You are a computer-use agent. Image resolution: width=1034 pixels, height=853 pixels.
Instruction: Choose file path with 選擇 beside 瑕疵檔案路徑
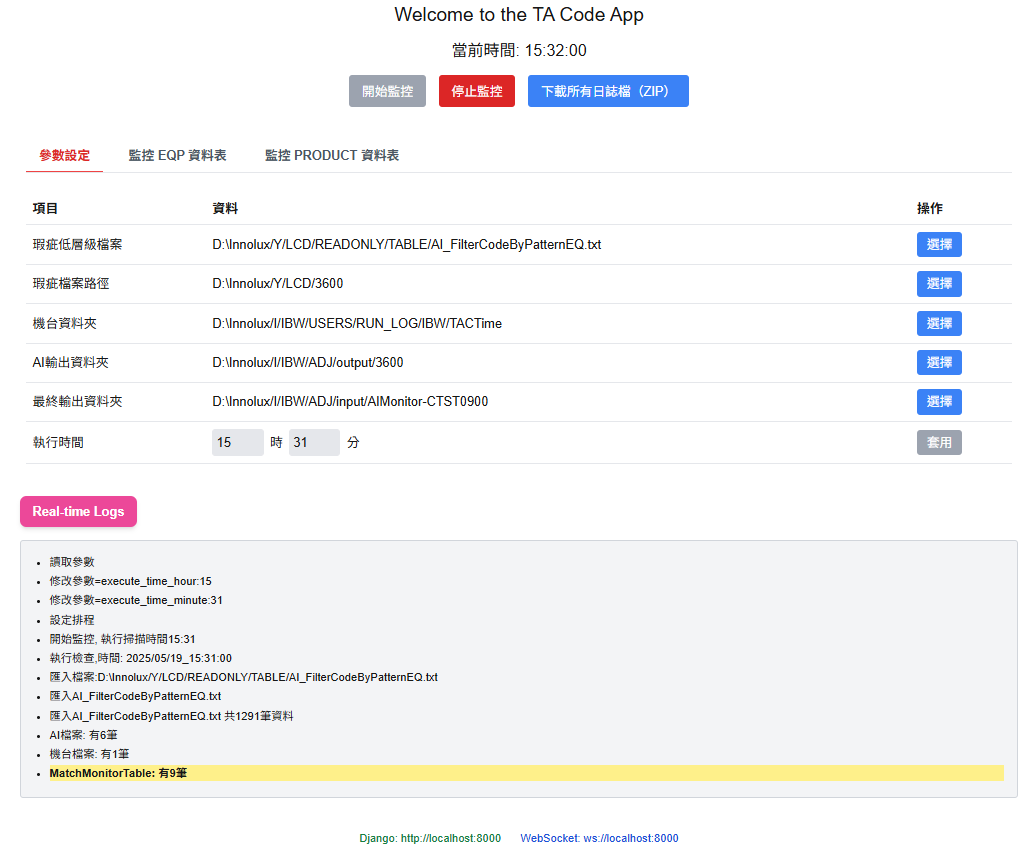tap(938, 283)
